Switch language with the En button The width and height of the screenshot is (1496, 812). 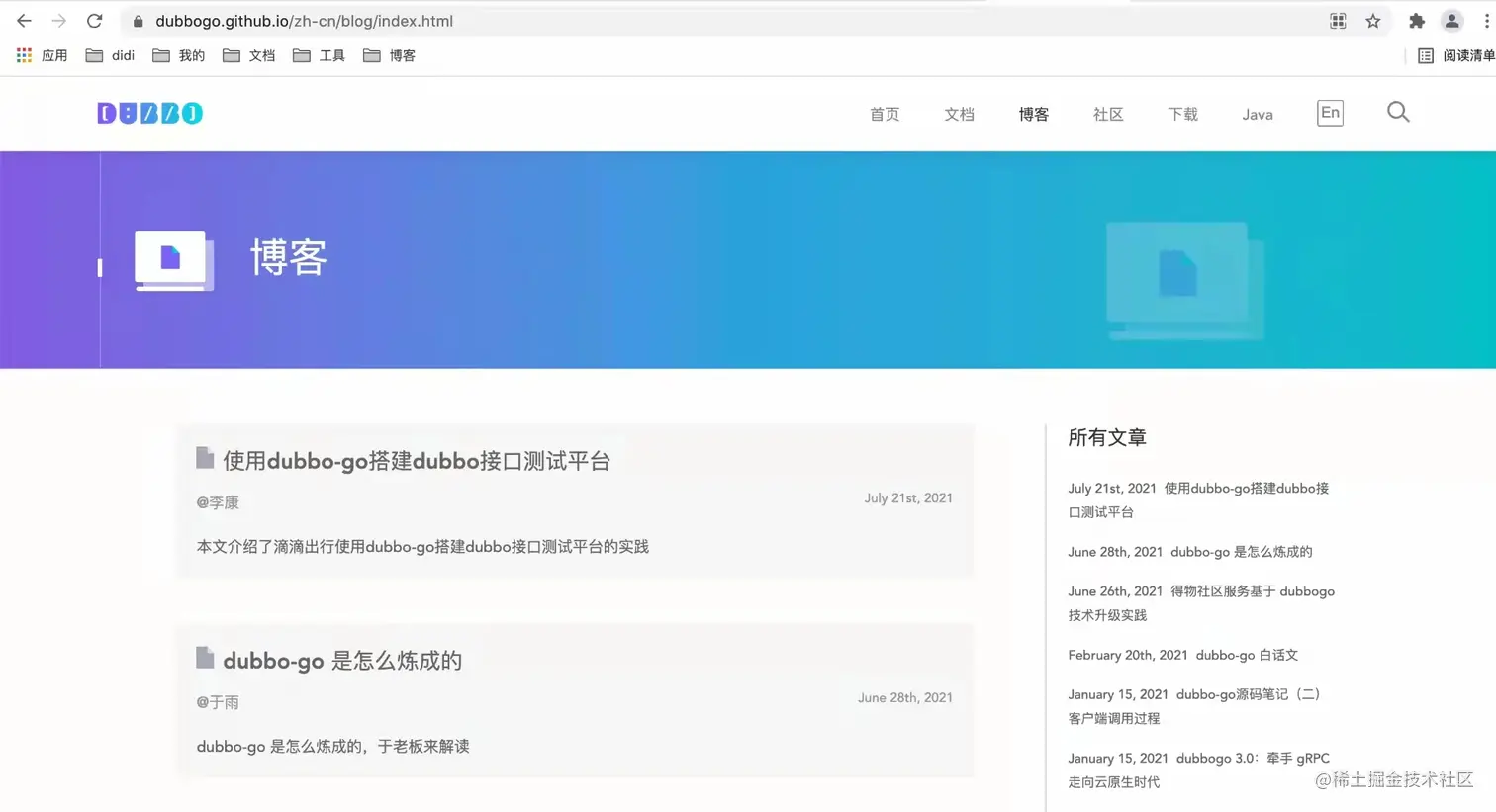point(1330,113)
